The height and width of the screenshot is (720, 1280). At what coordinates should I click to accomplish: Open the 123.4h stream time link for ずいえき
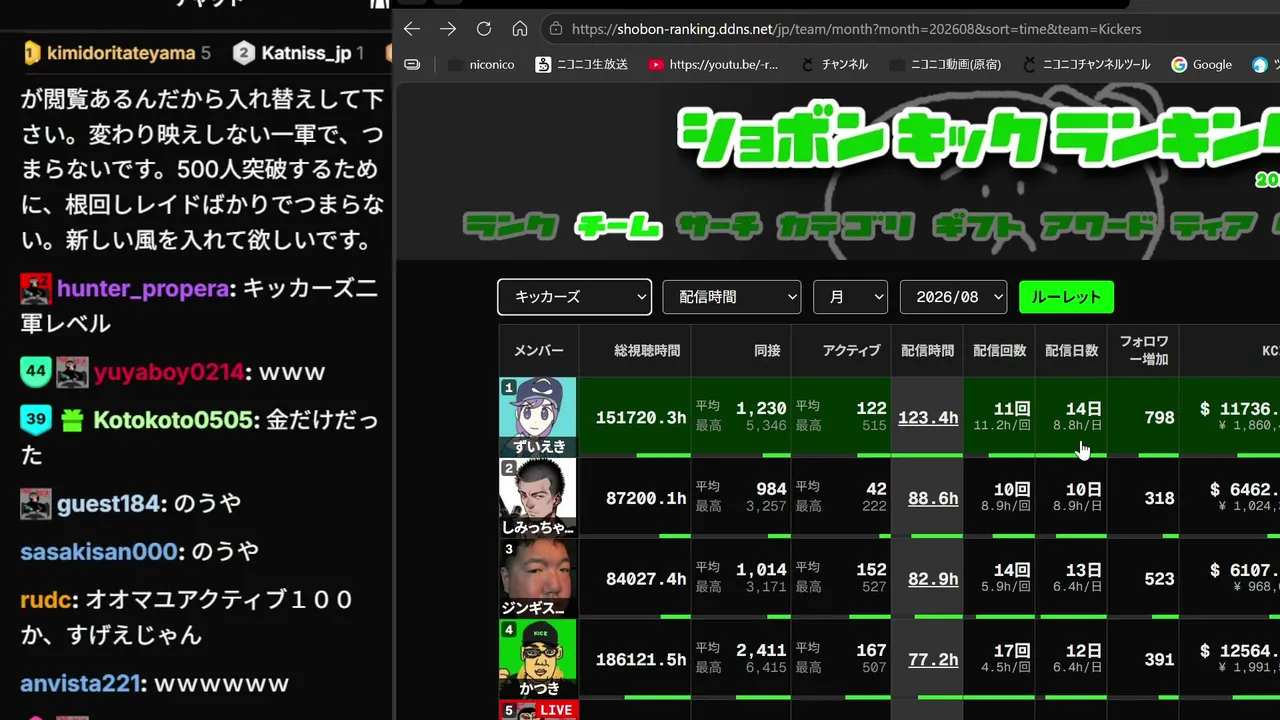(x=928, y=417)
